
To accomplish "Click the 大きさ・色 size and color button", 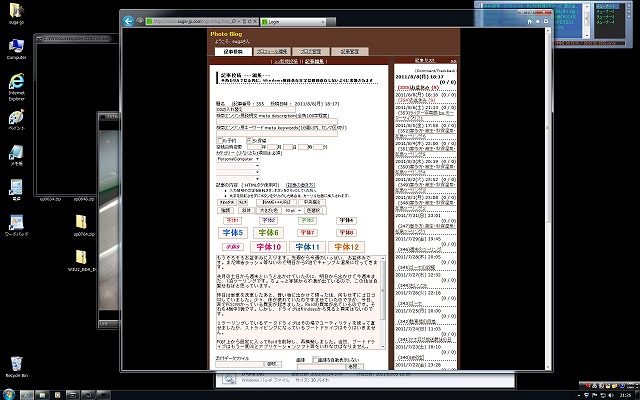I will click(268, 211).
